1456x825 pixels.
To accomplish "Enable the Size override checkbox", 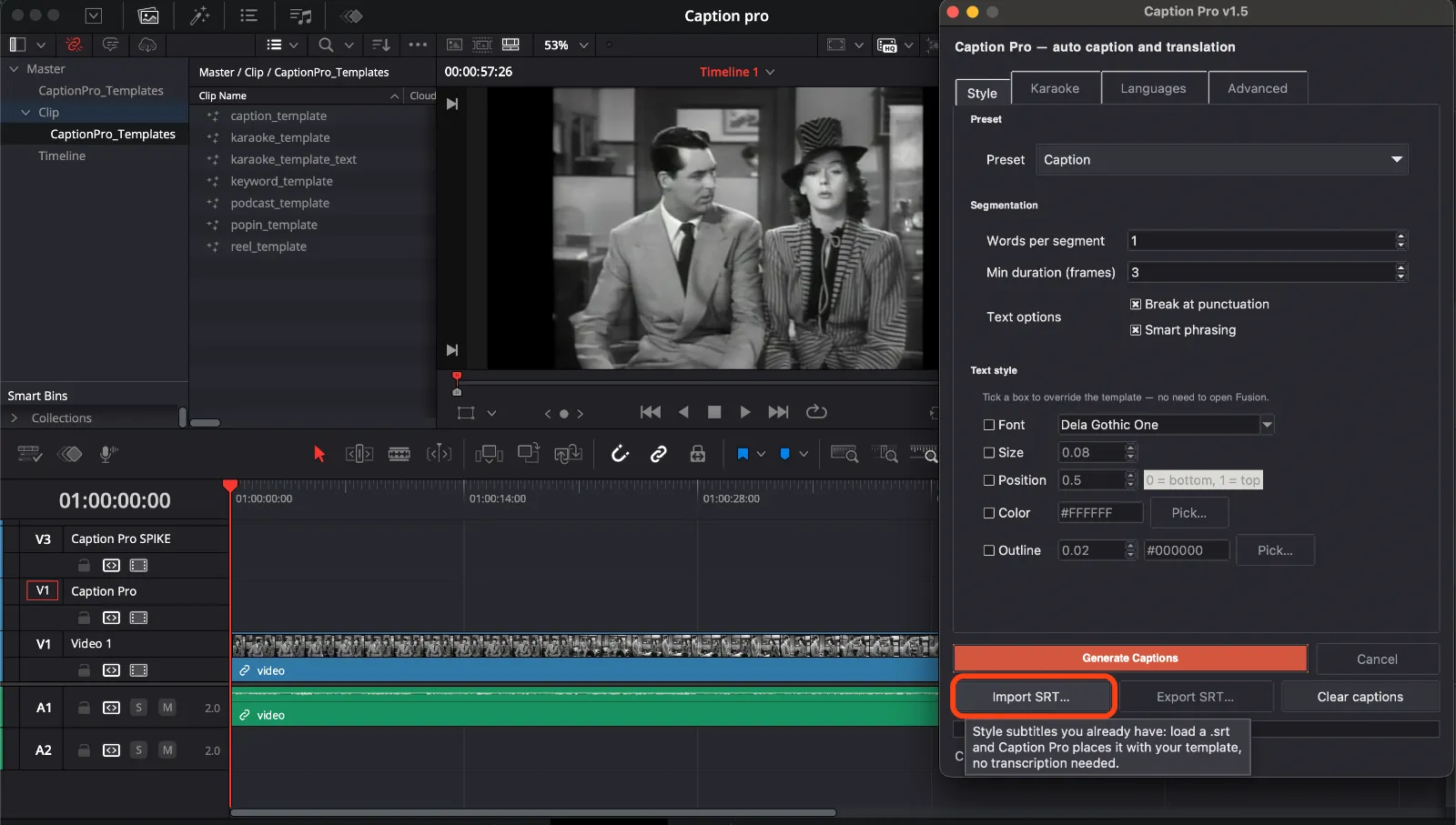I will [989, 453].
